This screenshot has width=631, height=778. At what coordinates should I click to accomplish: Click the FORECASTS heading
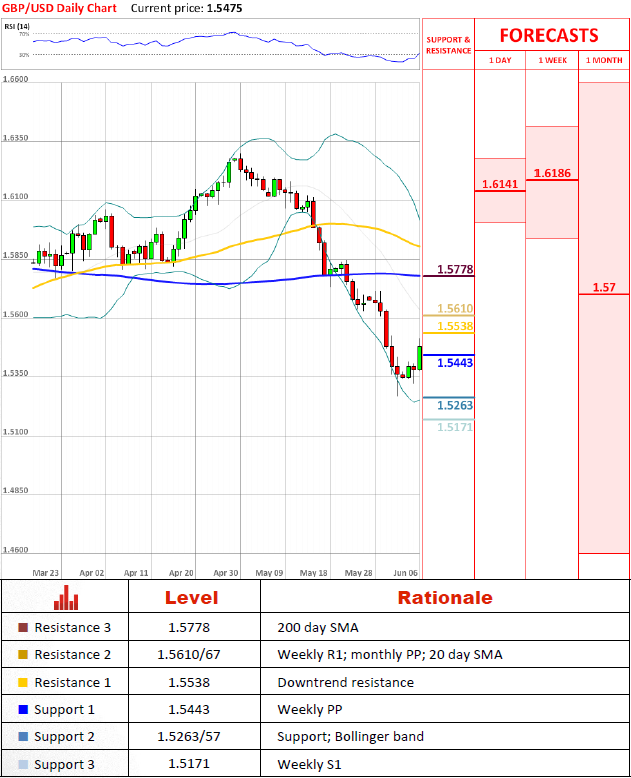[x=549, y=36]
